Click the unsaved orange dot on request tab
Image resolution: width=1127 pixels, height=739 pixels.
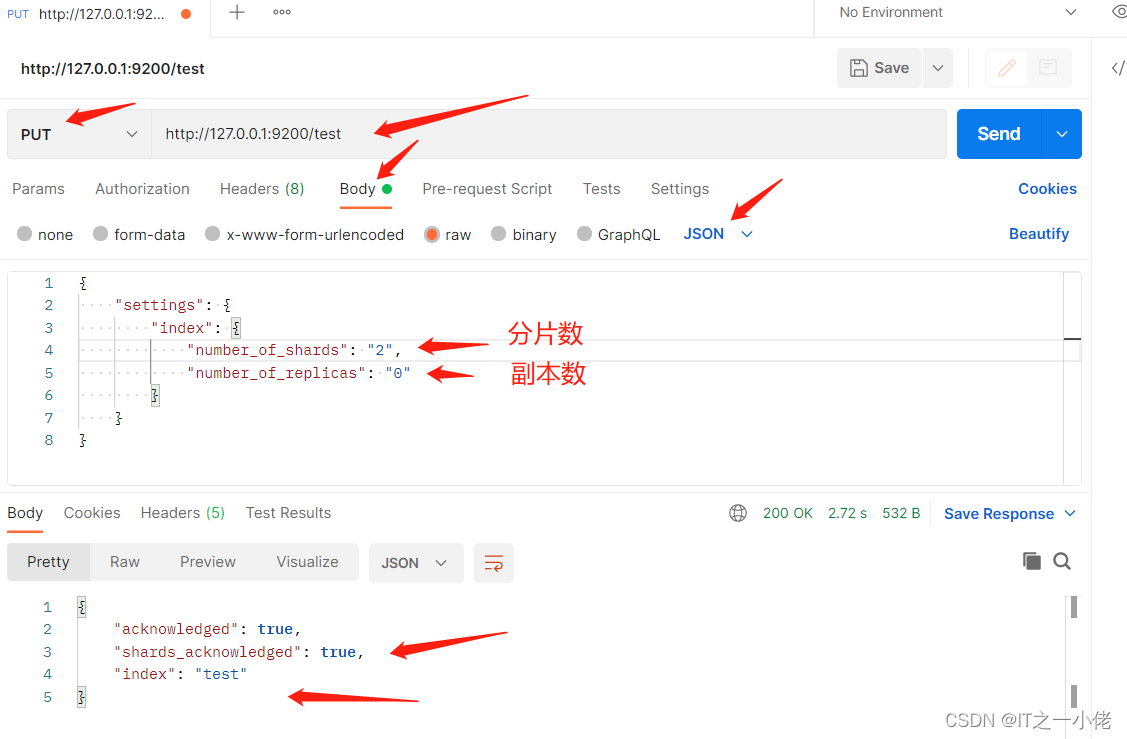[x=186, y=14]
